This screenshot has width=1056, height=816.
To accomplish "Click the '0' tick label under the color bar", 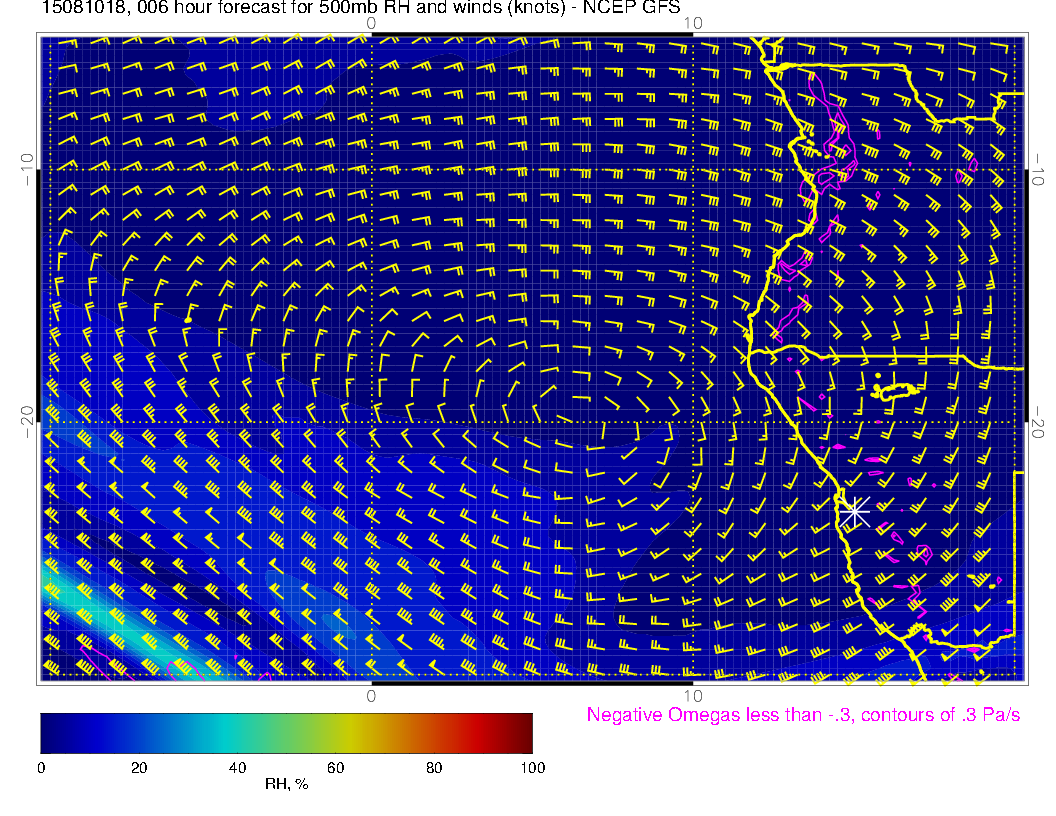I will (x=41, y=767).
